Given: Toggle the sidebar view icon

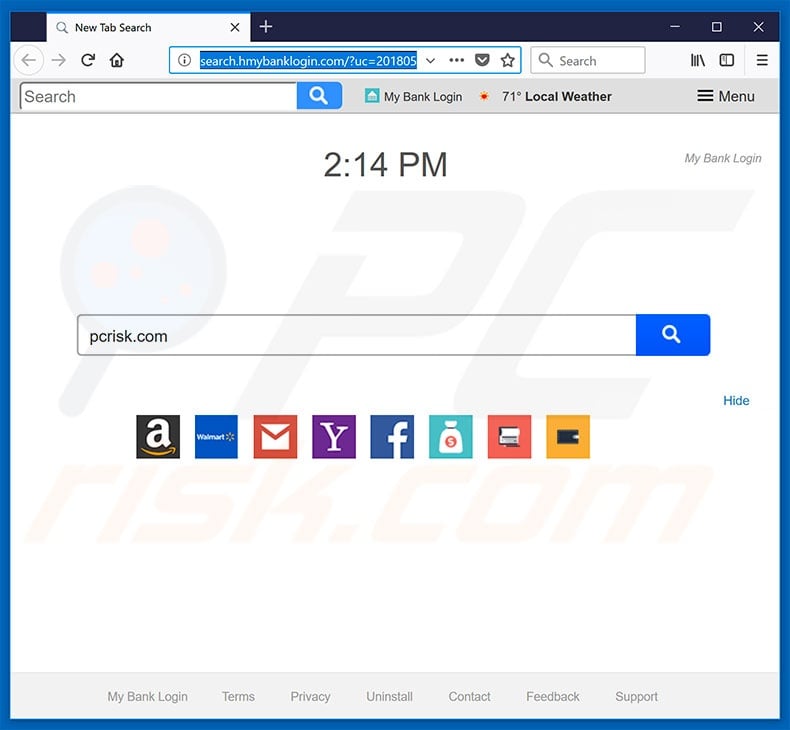Looking at the screenshot, I should coord(727,60).
